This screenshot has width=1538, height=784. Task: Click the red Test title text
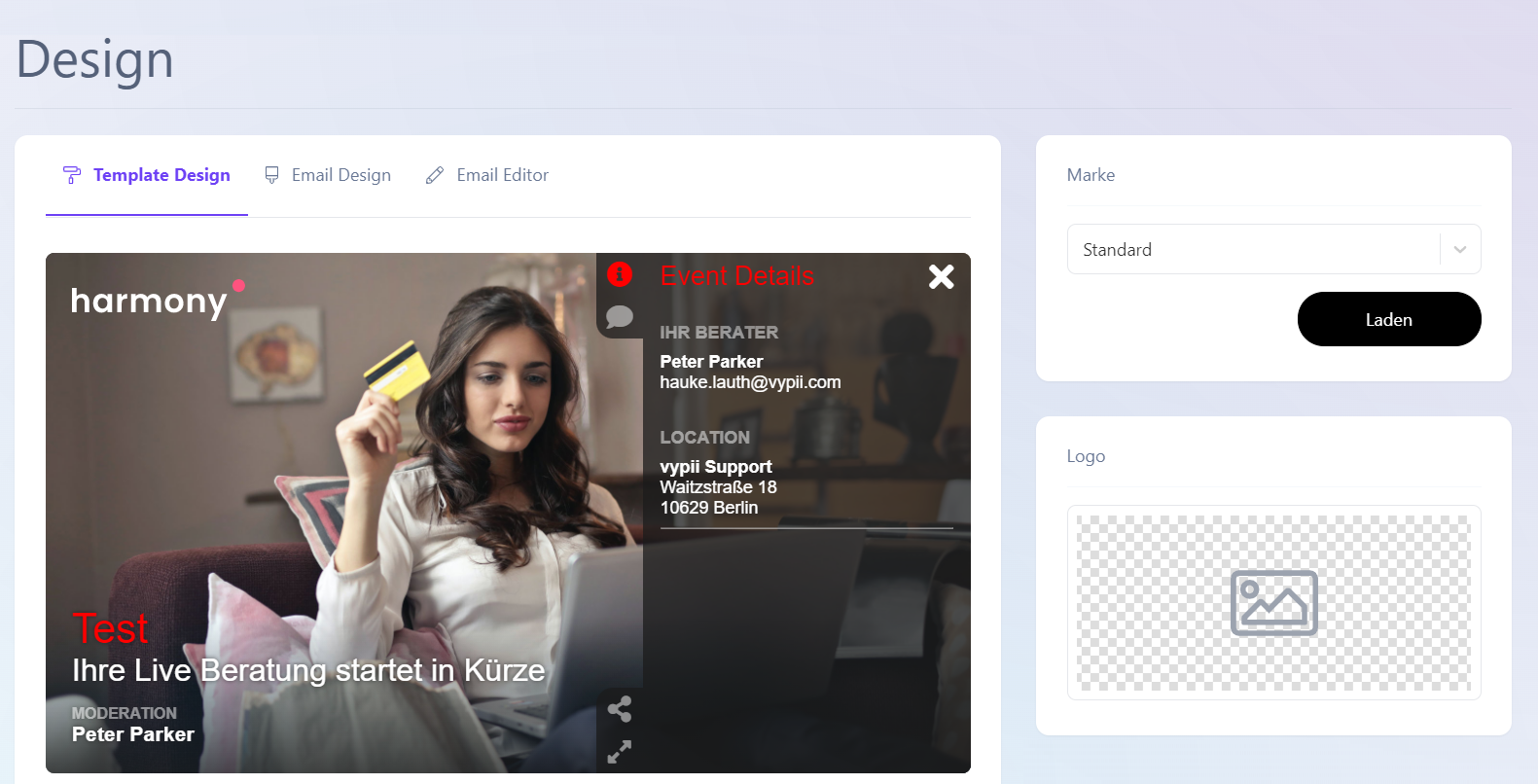click(110, 628)
